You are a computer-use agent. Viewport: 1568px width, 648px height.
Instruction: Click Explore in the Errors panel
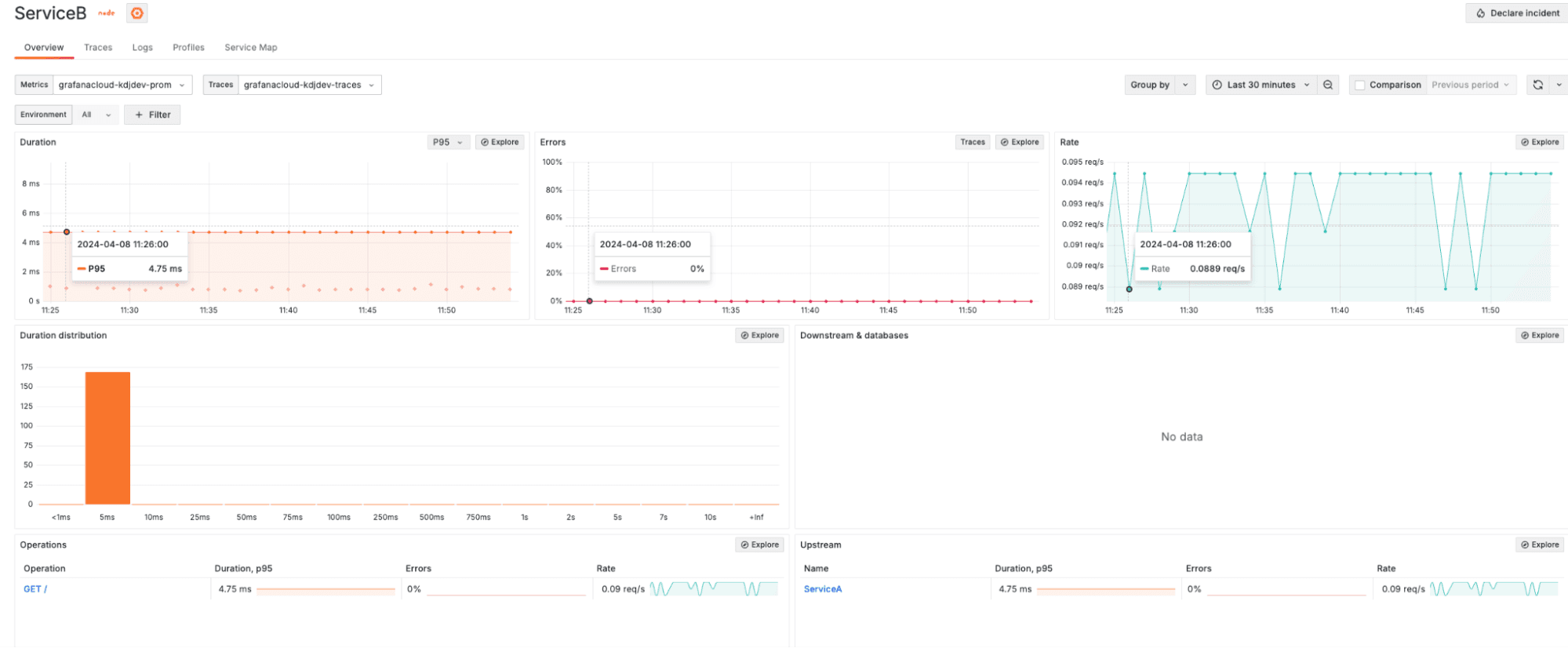click(x=1020, y=142)
